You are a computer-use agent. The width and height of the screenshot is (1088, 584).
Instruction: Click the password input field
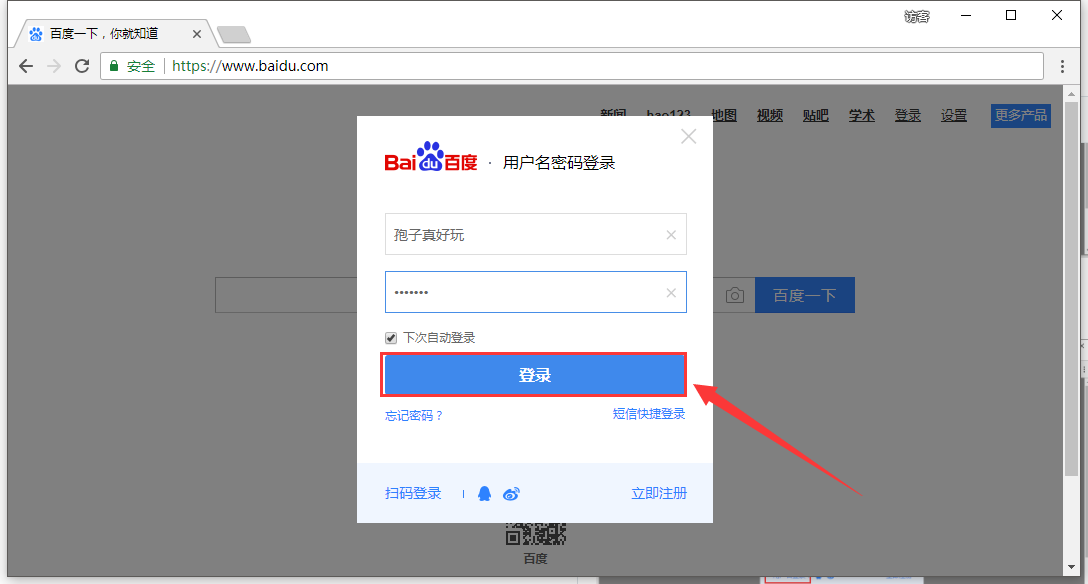coord(520,293)
